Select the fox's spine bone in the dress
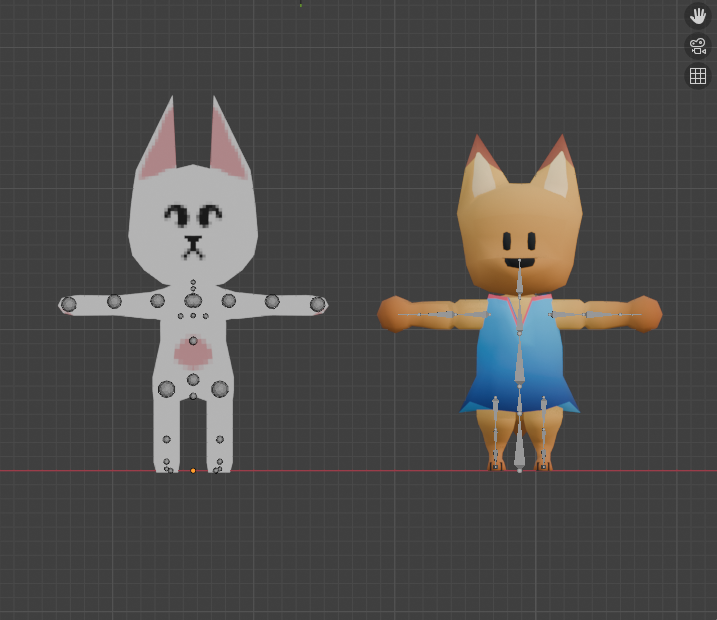The width and height of the screenshot is (717, 620). coord(519,363)
